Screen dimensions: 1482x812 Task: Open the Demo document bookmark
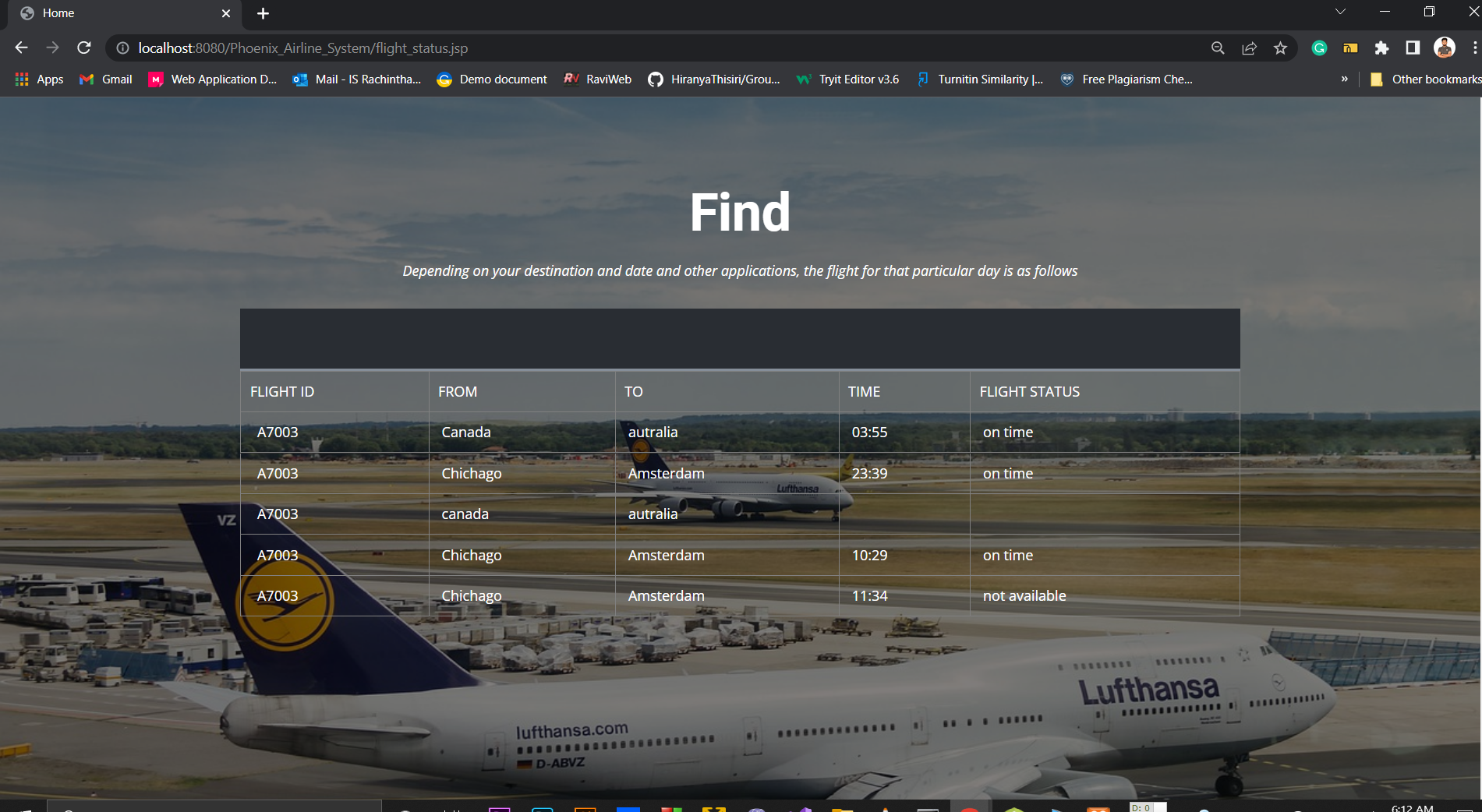tap(492, 79)
